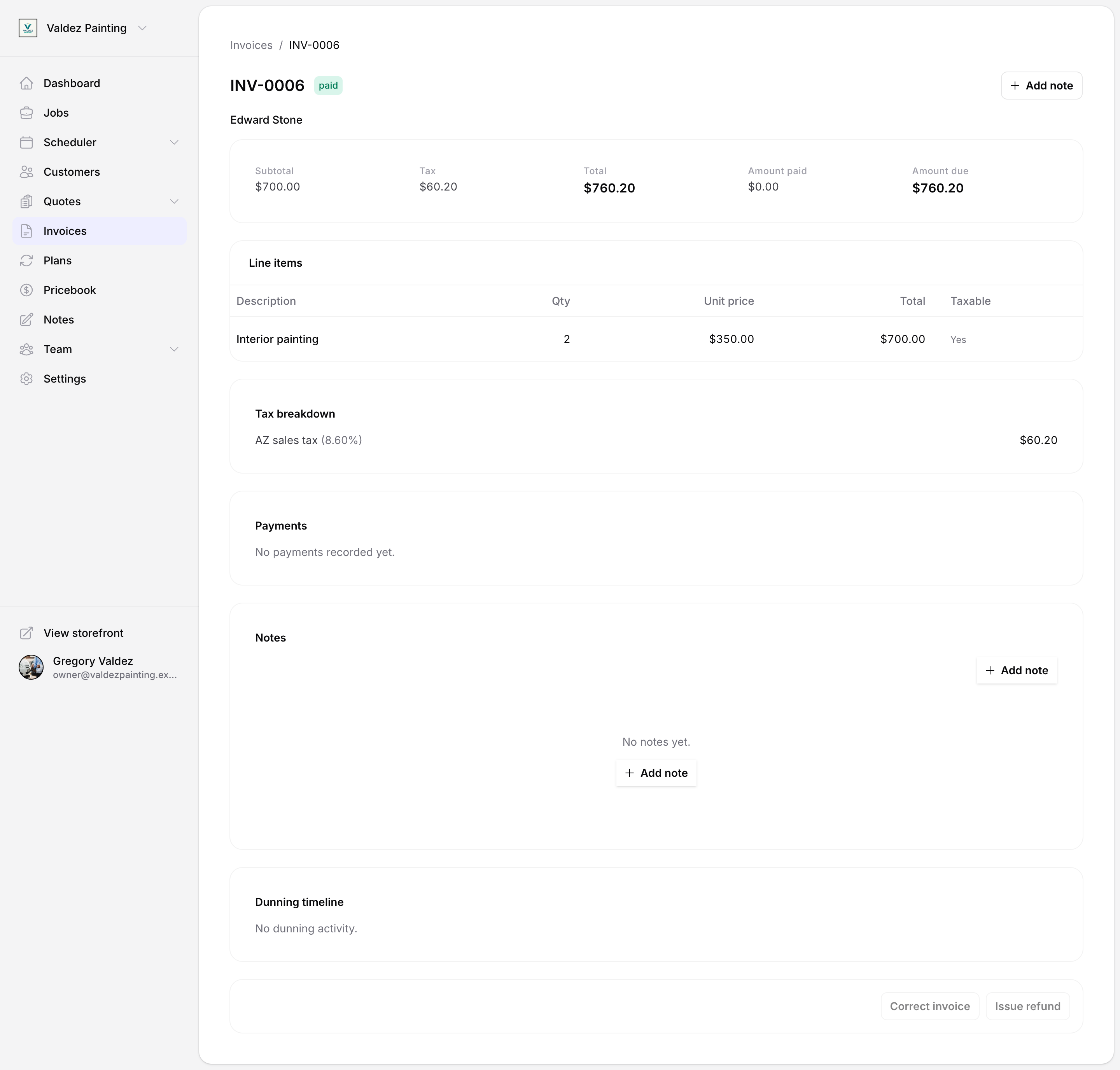This screenshot has width=1120, height=1070.
Task: Click the Taxable 'Yes' cell
Action: point(958,340)
